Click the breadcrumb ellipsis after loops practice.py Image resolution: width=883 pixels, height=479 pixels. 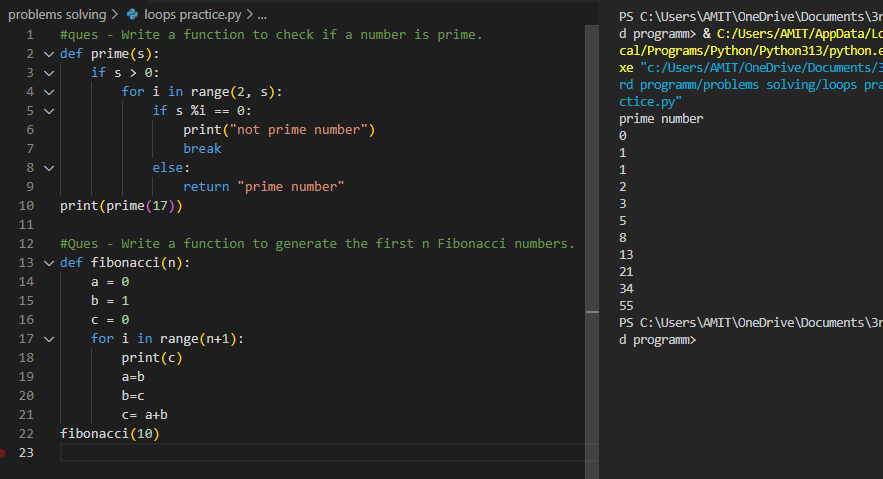[x=262, y=15]
